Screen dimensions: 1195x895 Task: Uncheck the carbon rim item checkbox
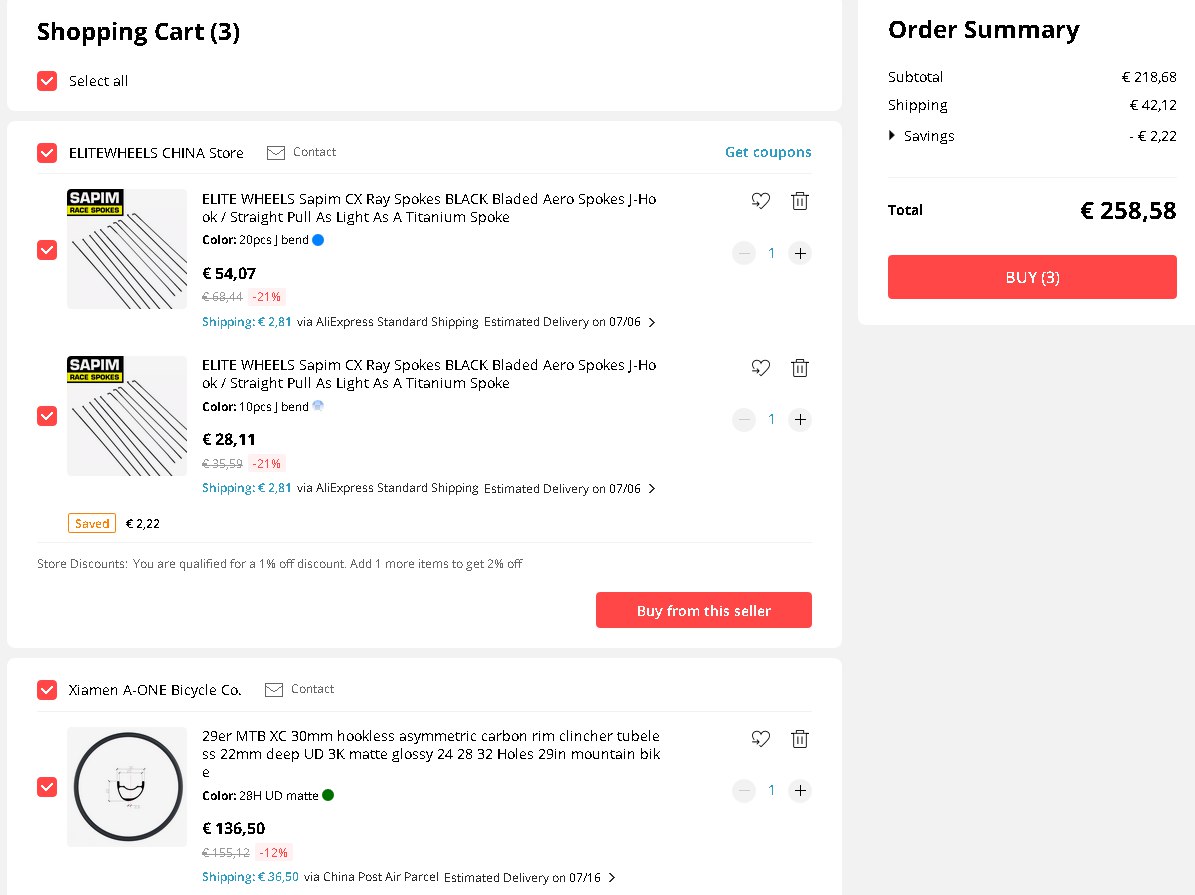pyautogui.click(x=47, y=787)
